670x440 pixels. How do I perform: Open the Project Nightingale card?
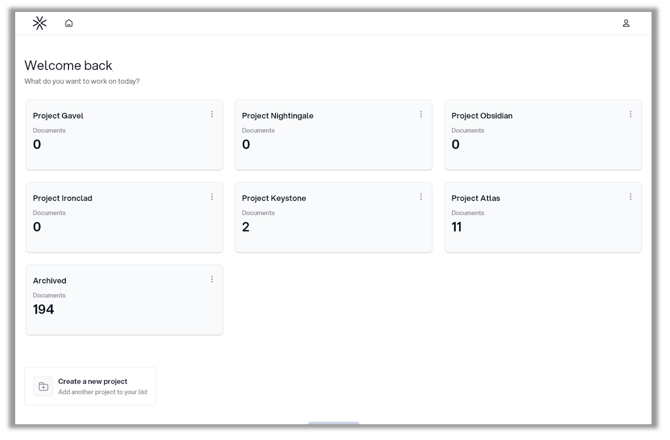point(333,135)
